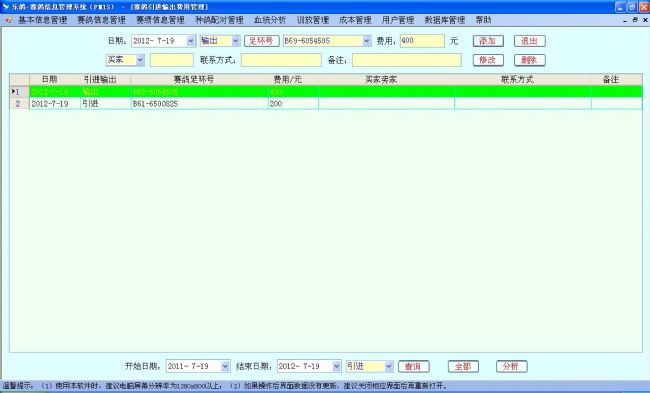The width and height of the screenshot is (650, 393).
Task: Click the 删除 button
Action: click(529, 60)
